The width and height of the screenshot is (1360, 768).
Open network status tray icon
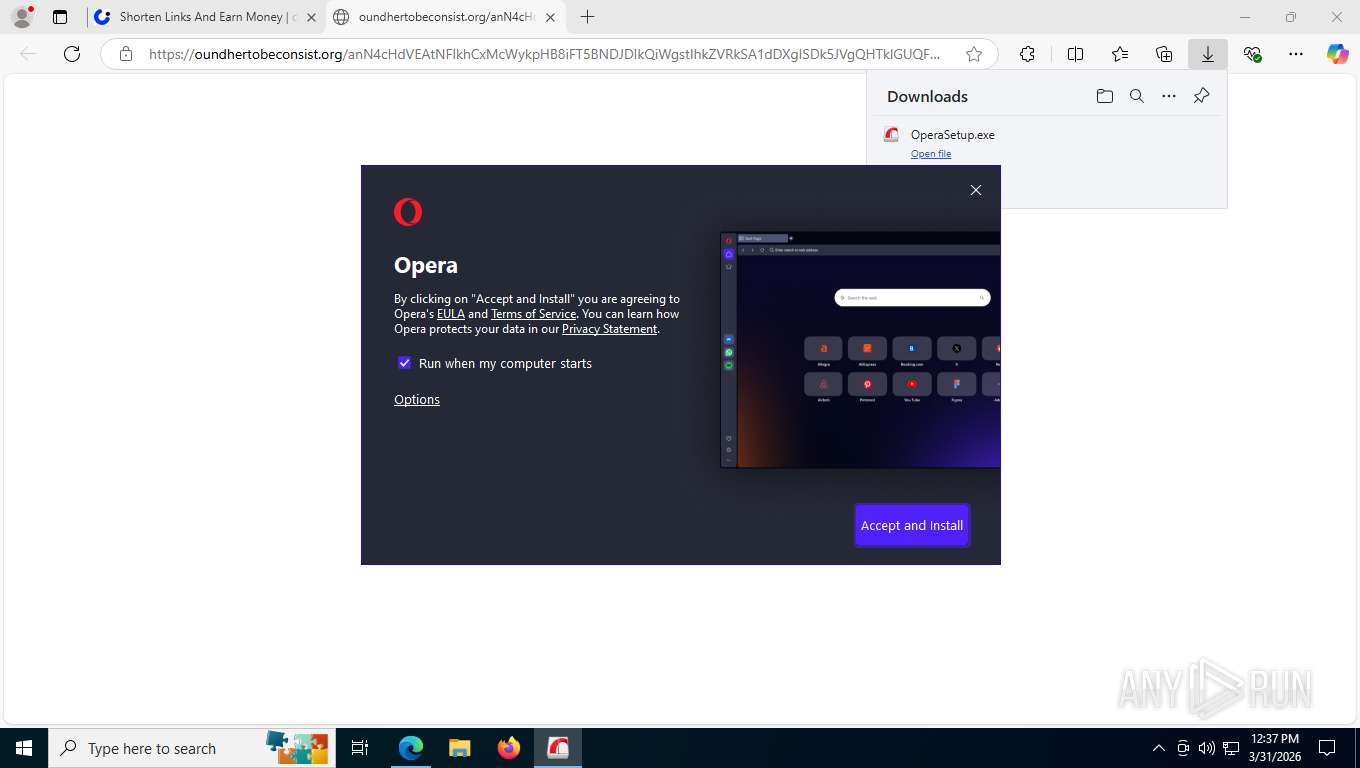tap(1231, 748)
